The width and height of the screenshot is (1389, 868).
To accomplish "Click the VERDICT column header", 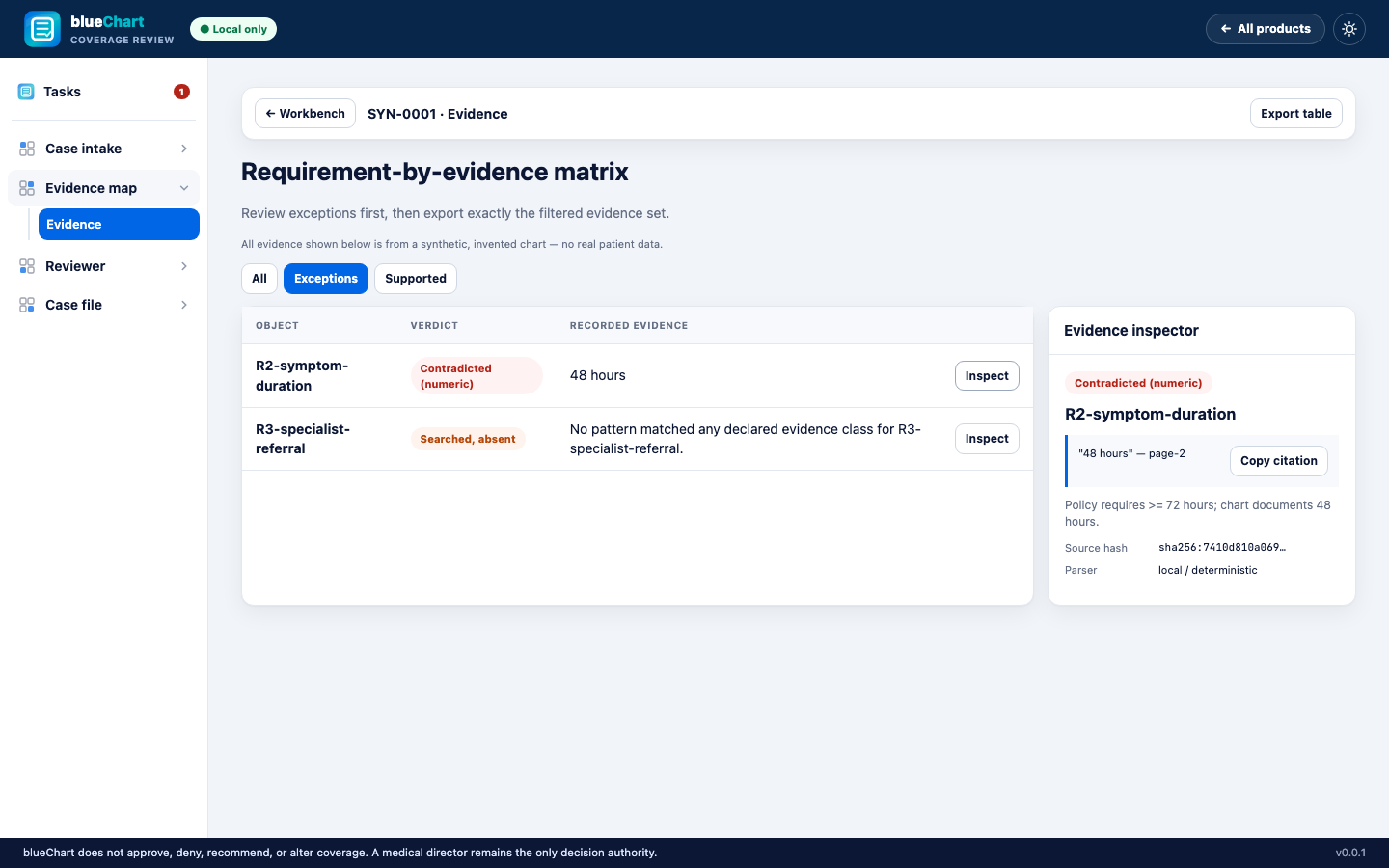I will pyautogui.click(x=434, y=326).
